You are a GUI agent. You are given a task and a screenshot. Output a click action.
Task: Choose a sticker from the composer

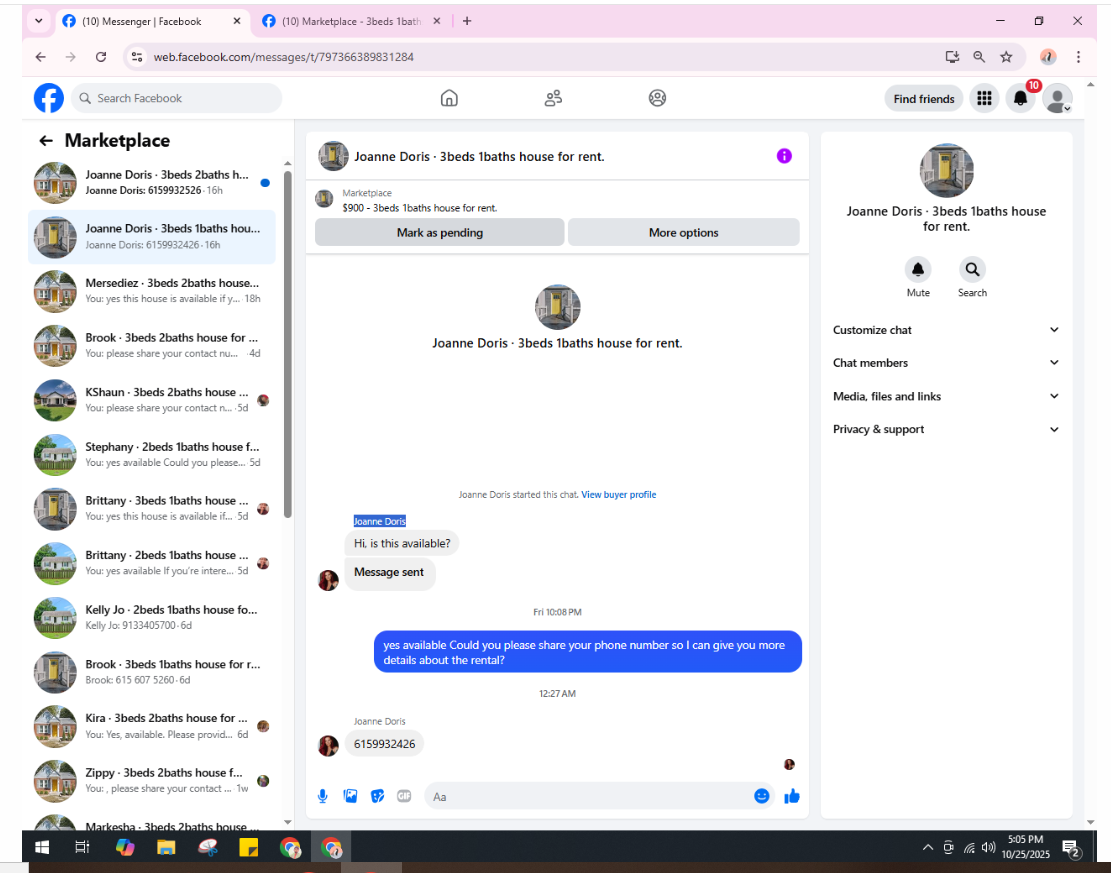pos(378,796)
